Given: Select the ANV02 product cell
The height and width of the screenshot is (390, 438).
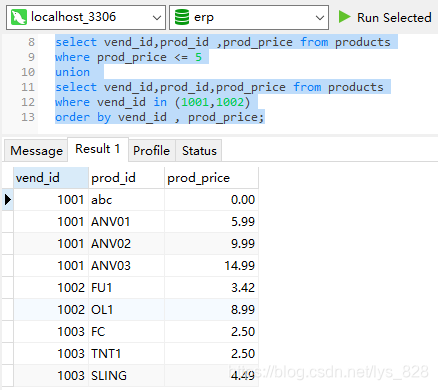Looking at the screenshot, I should pyautogui.click(x=126, y=244).
